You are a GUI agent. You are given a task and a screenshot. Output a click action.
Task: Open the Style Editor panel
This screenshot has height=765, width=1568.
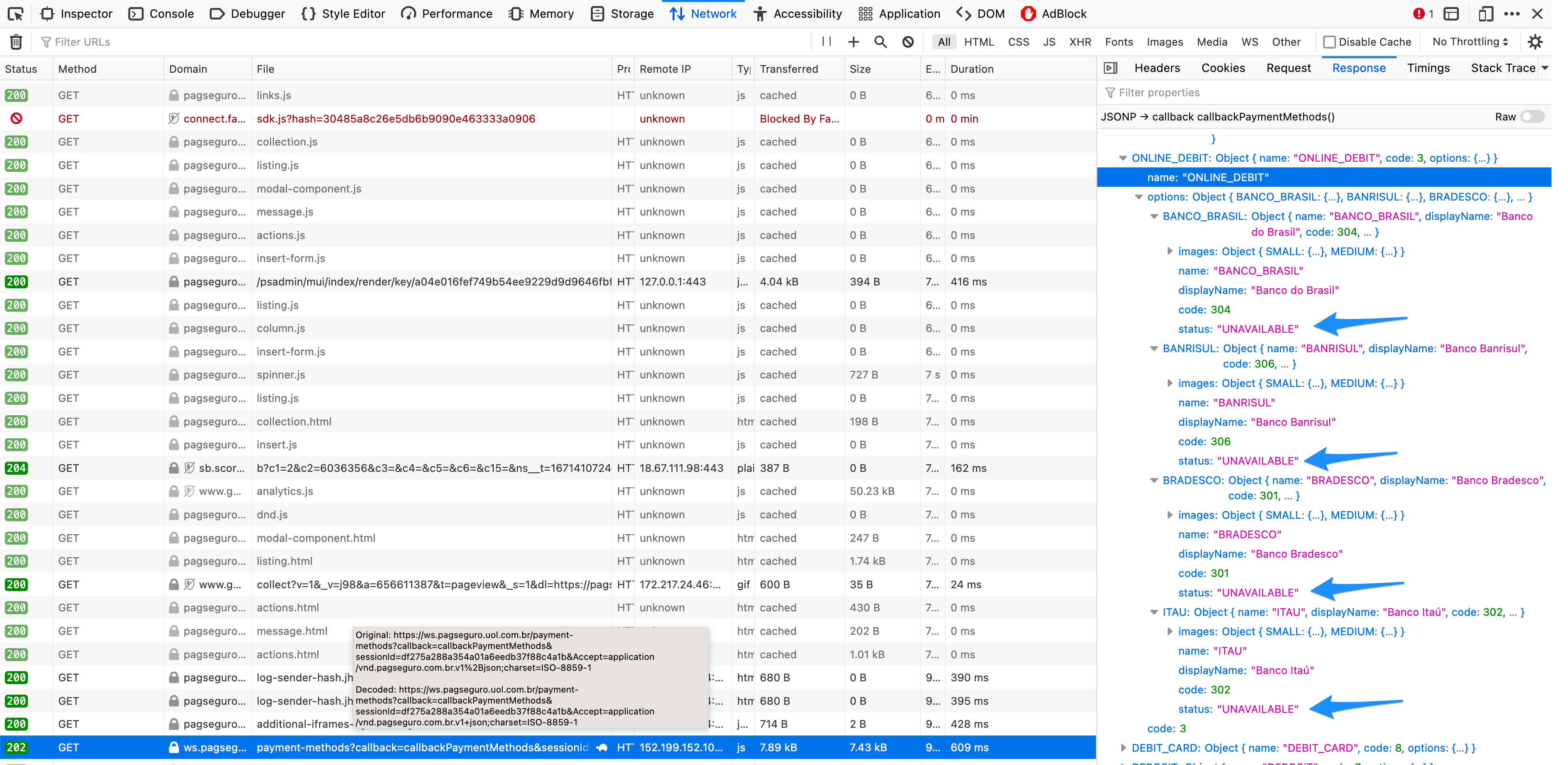[x=344, y=13]
